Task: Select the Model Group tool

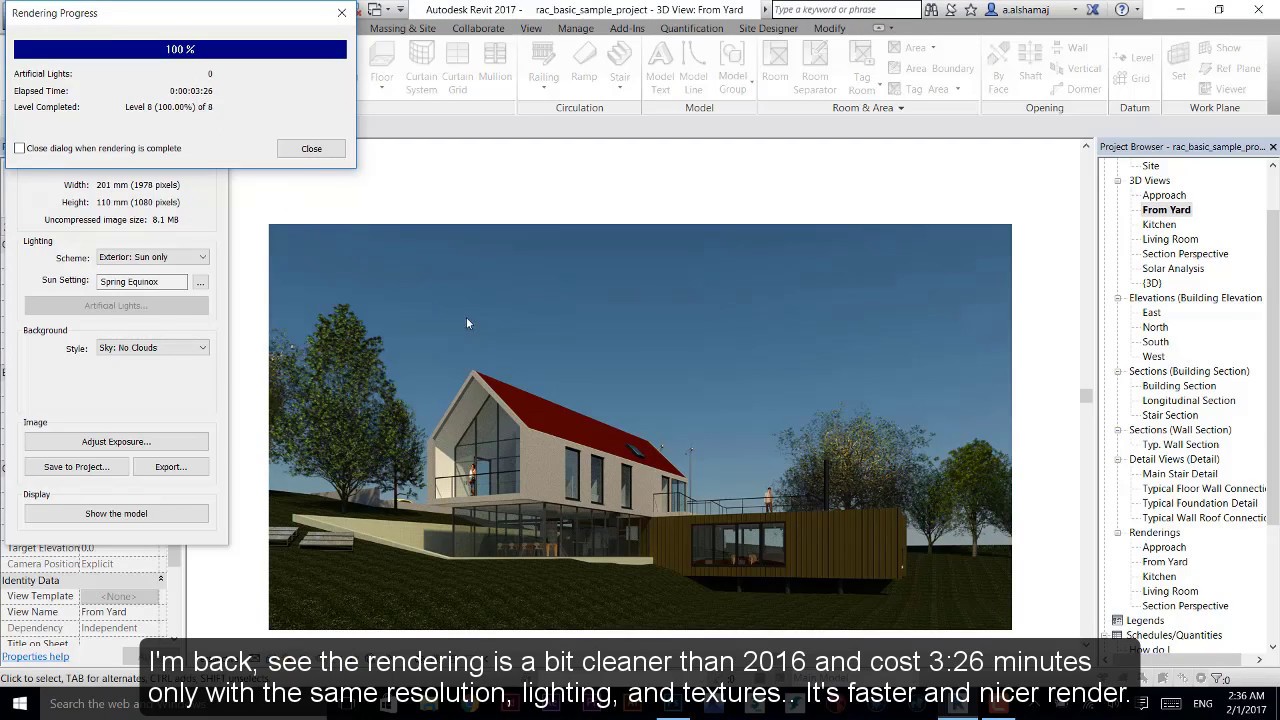Action: click(733, 68)
